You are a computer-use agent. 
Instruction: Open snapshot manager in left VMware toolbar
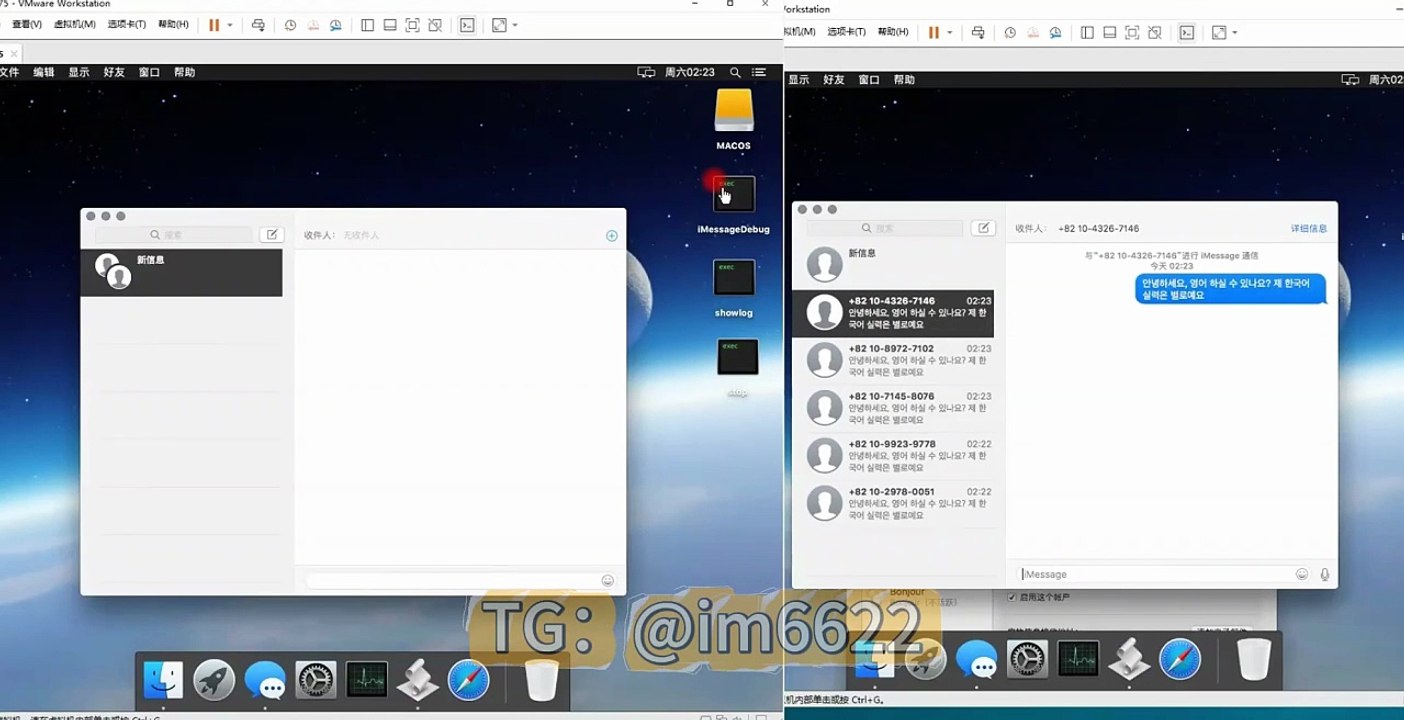(335, 25)
